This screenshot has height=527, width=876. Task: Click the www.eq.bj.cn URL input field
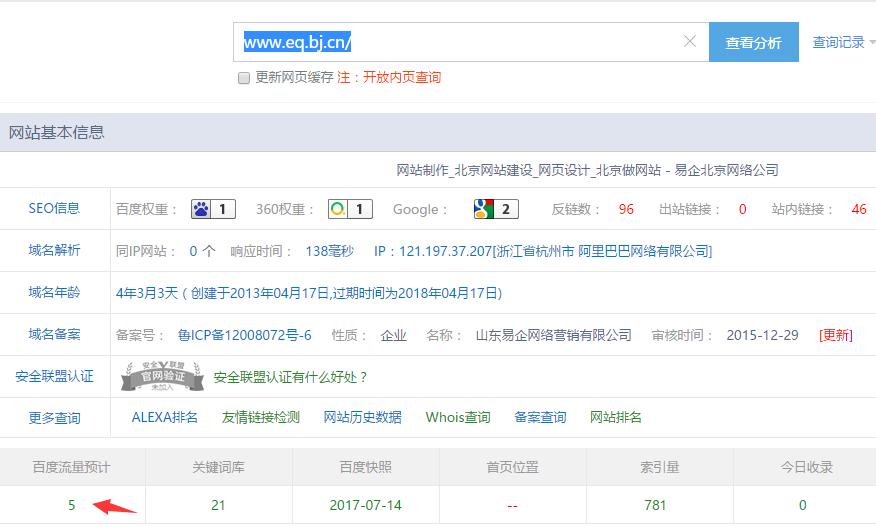pos(460,42)
